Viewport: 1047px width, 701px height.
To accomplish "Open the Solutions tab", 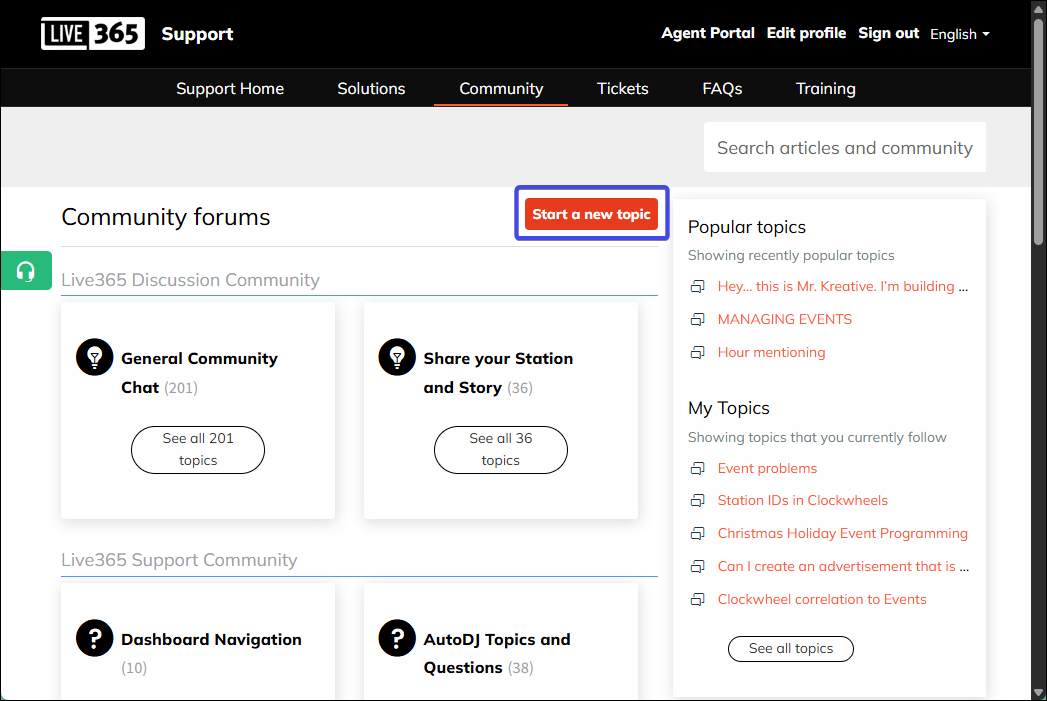I will click(x=371, y=88).
